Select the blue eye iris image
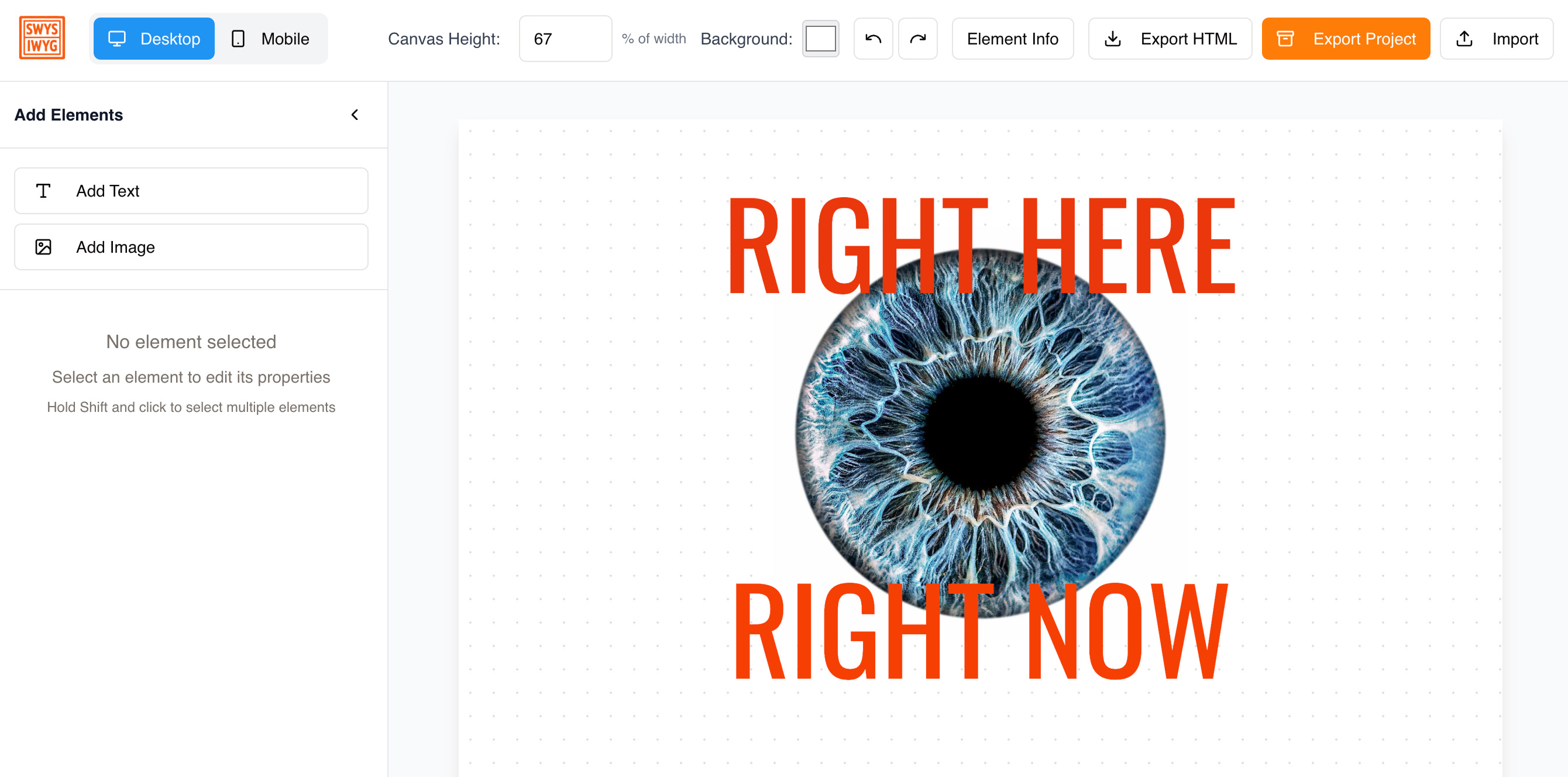The height and width of the screenshot is (777, 1568). [980, 432]
